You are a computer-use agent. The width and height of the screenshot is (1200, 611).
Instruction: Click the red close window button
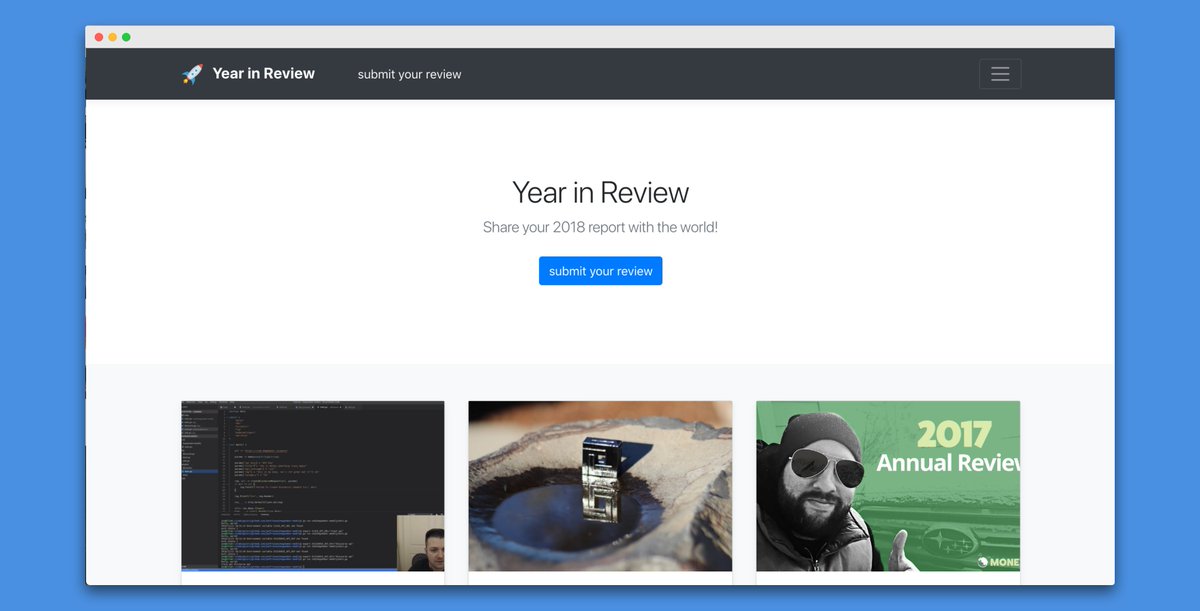[99, 37]
